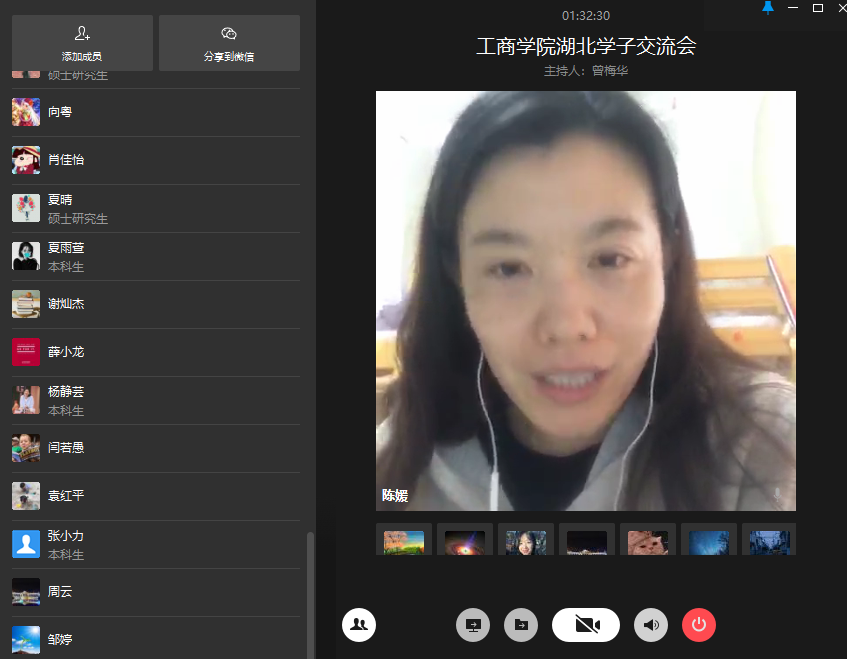This screenshot has height=659, width=847.
Task: Click 薛小龙's red avatar icon
Action: tap(26, 352)
